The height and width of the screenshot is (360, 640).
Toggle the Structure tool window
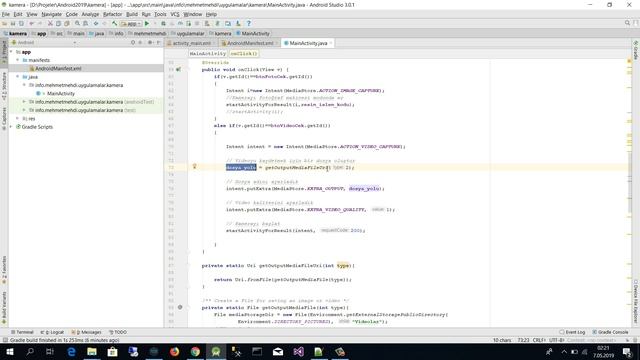coord(4,86)
